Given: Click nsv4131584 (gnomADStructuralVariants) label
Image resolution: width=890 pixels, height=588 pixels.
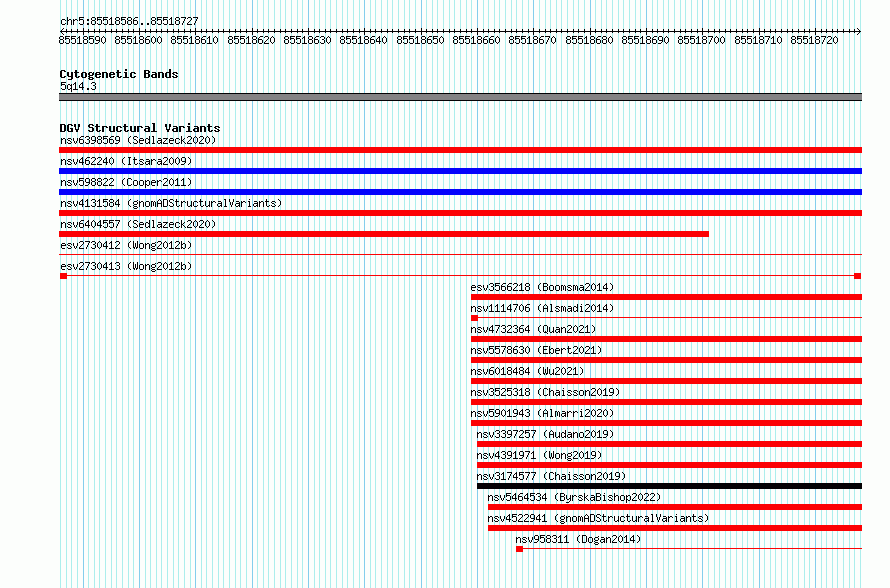Looking at the screenshot, I should [x=171, y=203].
